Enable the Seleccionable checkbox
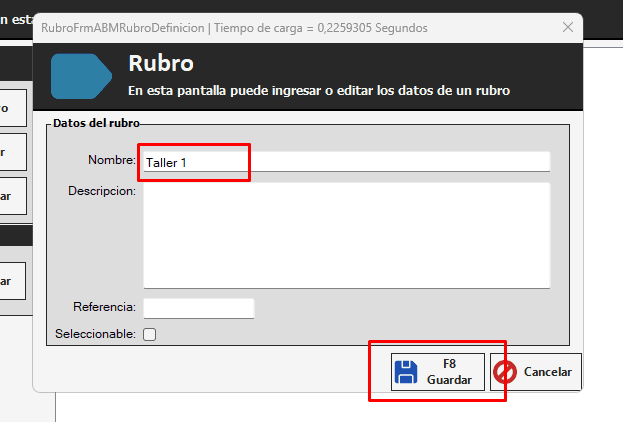 (x=150, y=334)
